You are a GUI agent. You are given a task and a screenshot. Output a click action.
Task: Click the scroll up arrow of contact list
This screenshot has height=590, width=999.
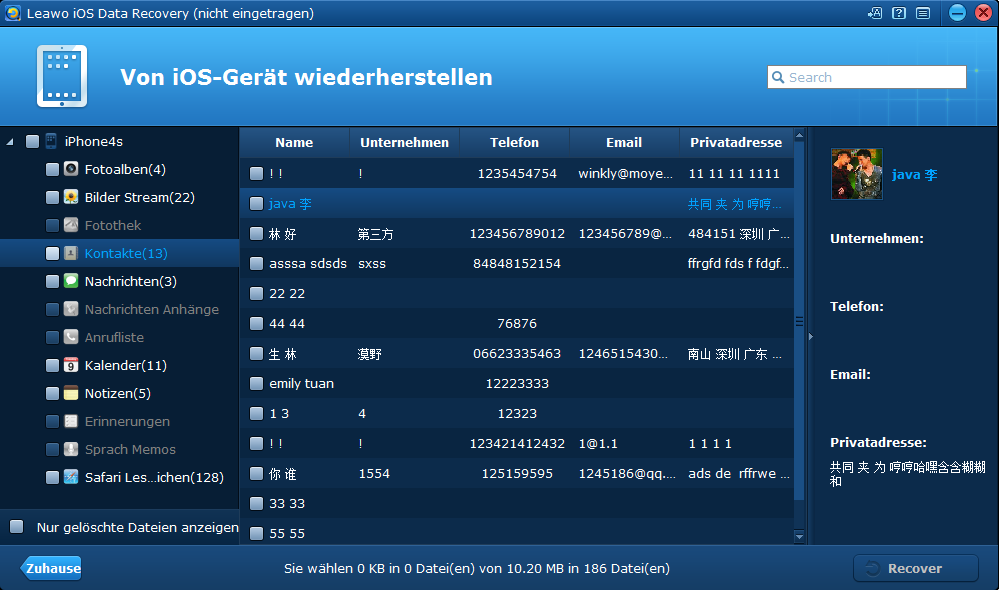click(x=799, y=135)
